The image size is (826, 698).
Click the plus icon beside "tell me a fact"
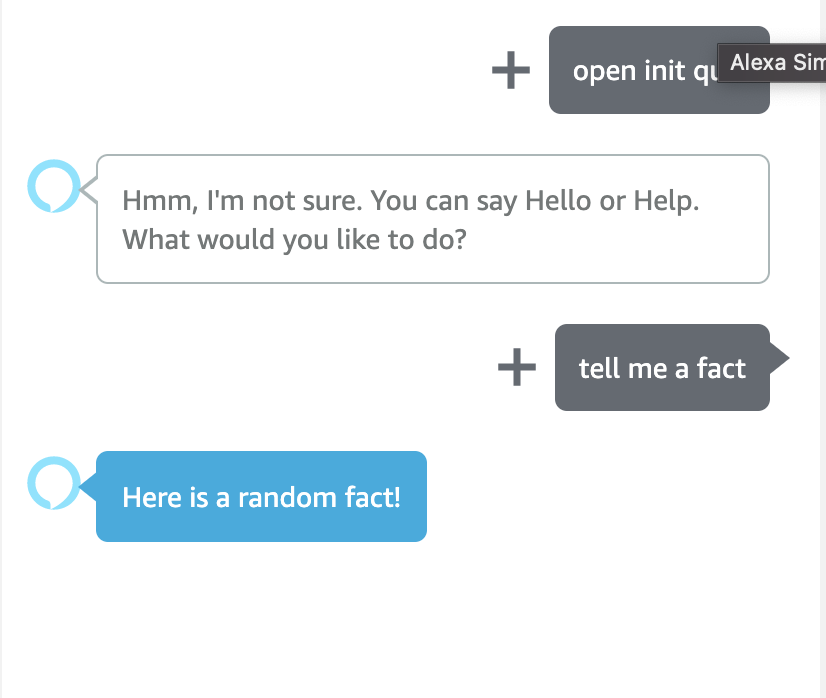pyautogui.click(x=517, y=367)
